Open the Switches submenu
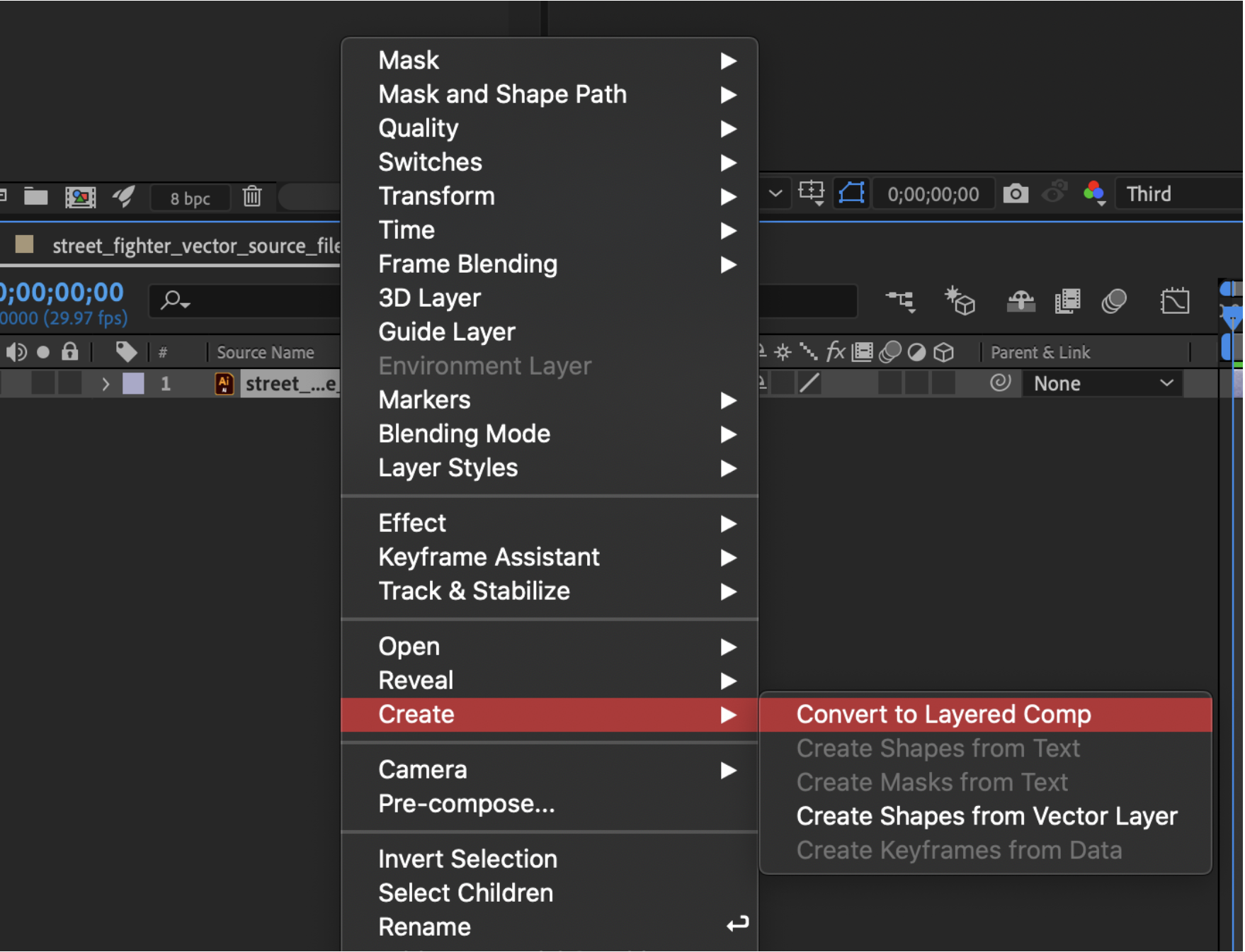 tap(550, 162)
